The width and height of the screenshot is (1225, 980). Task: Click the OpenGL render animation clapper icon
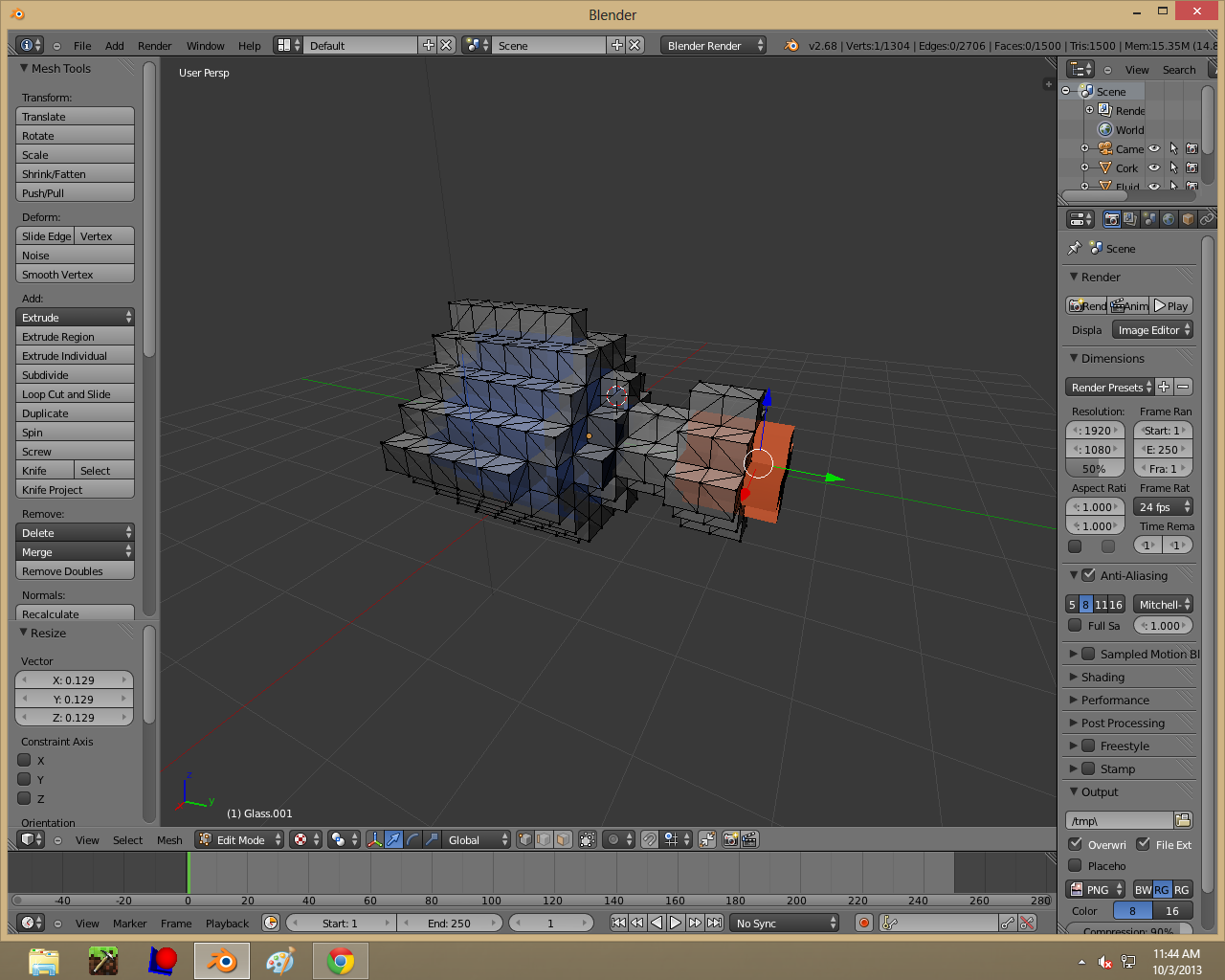(750, 839)
